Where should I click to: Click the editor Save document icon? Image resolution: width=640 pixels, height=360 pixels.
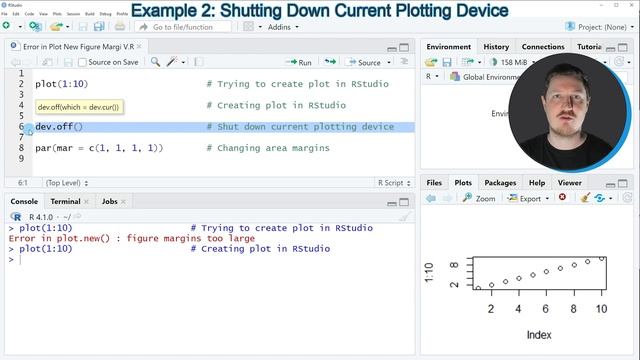(68, 62)
